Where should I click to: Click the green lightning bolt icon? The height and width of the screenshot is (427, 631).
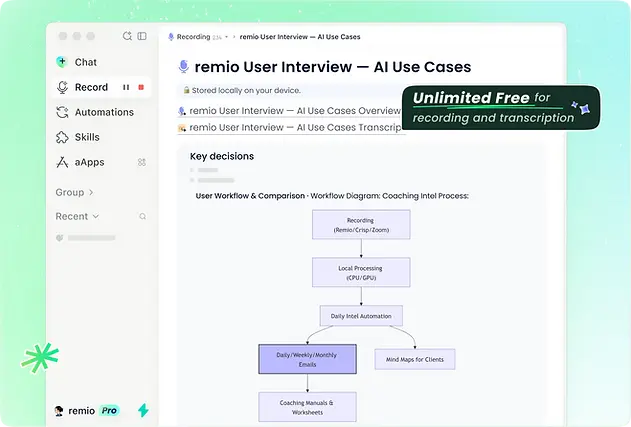point(143,410)
